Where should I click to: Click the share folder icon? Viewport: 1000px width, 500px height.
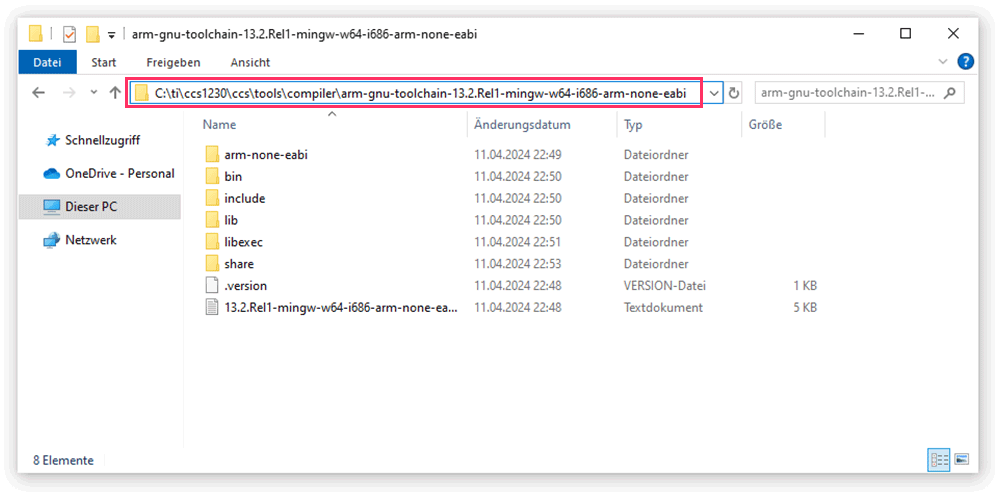tap(212, 263)
